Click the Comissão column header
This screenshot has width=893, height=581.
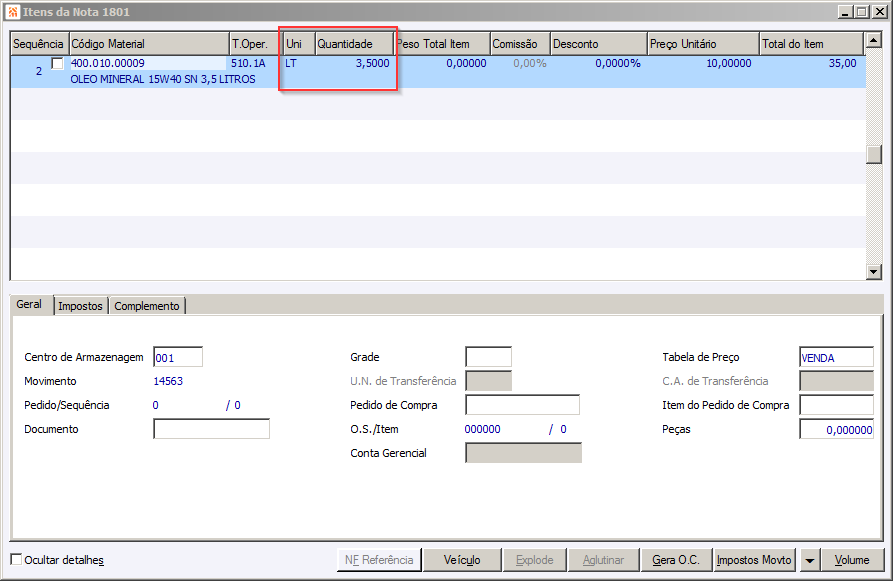(x=520, y=44)
